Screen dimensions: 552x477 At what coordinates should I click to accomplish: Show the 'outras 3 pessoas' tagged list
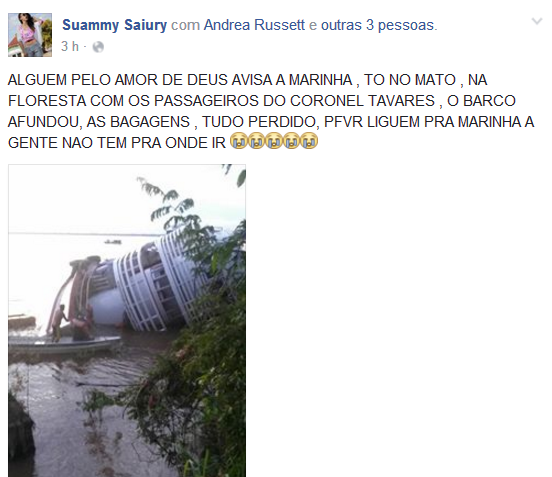click(x=377, y=25)
